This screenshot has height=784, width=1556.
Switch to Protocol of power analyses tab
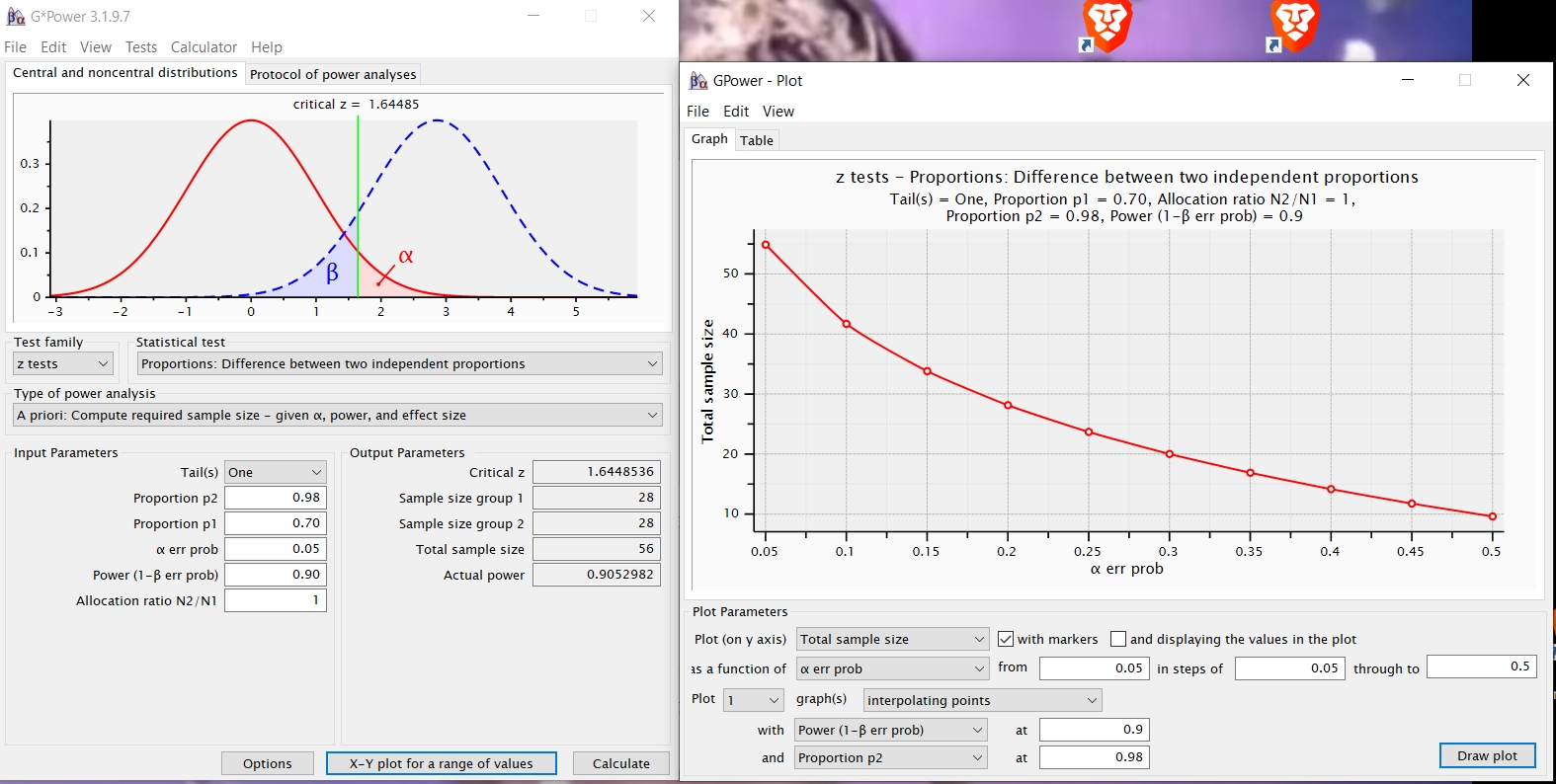coord(333,74)
